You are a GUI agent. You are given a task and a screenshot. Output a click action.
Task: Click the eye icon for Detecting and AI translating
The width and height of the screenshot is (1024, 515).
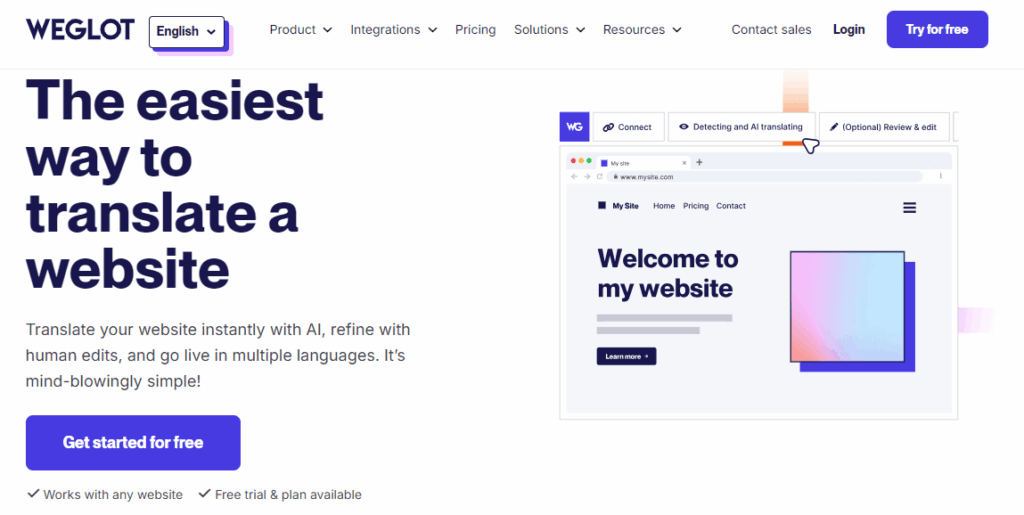click(684, 127)
